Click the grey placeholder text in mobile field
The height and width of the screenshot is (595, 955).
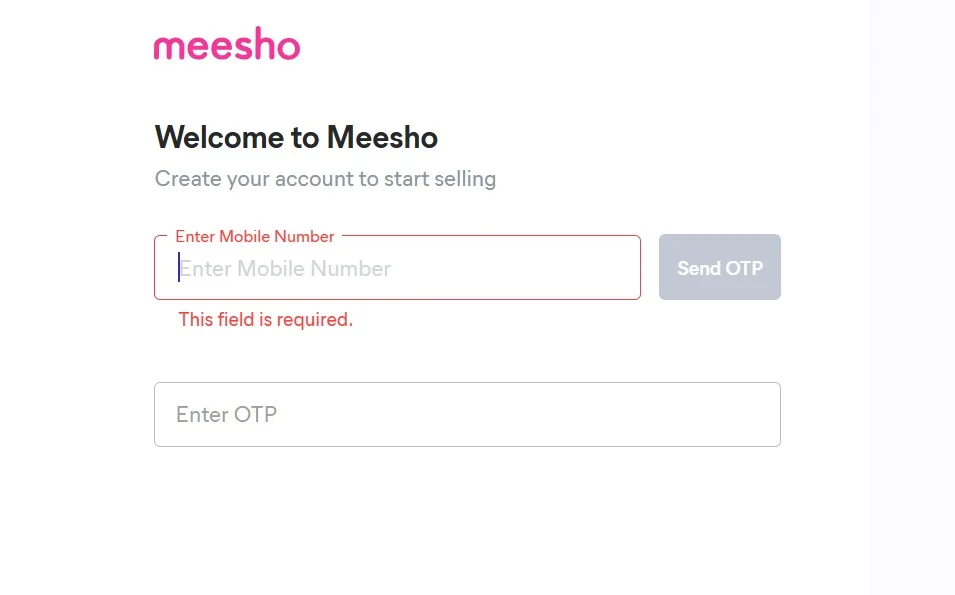(286, 268)
